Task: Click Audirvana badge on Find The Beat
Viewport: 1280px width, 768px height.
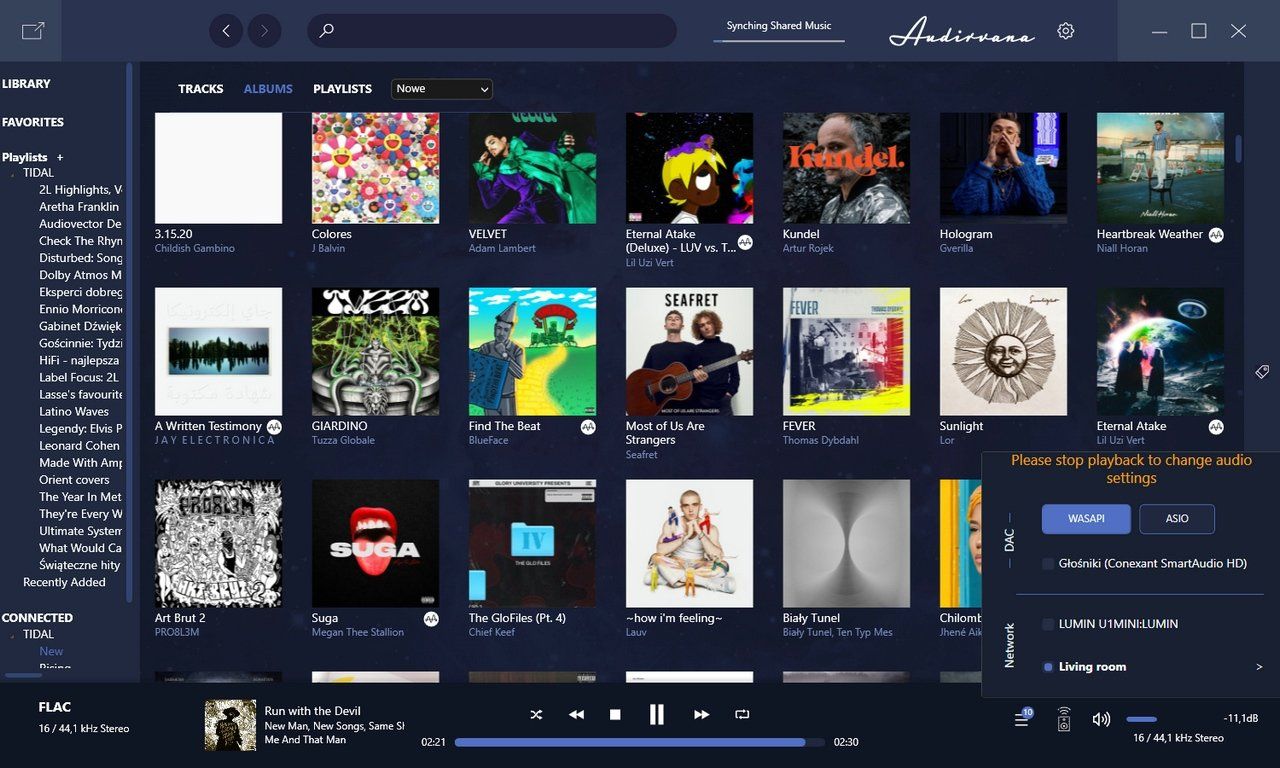Action: 588,427
